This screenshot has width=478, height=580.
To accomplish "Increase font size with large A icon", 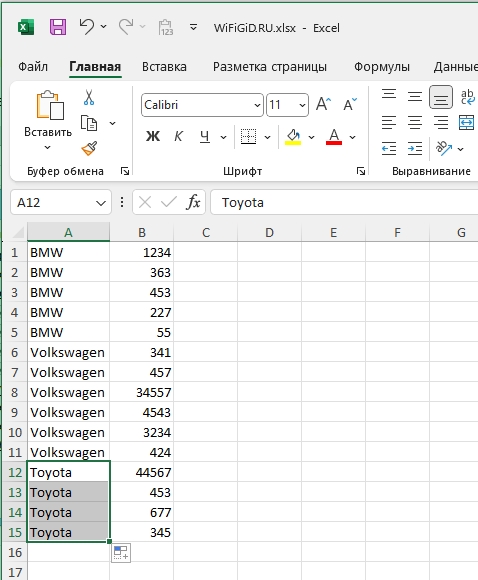I will pyautogui.click(x=323, y=104).
